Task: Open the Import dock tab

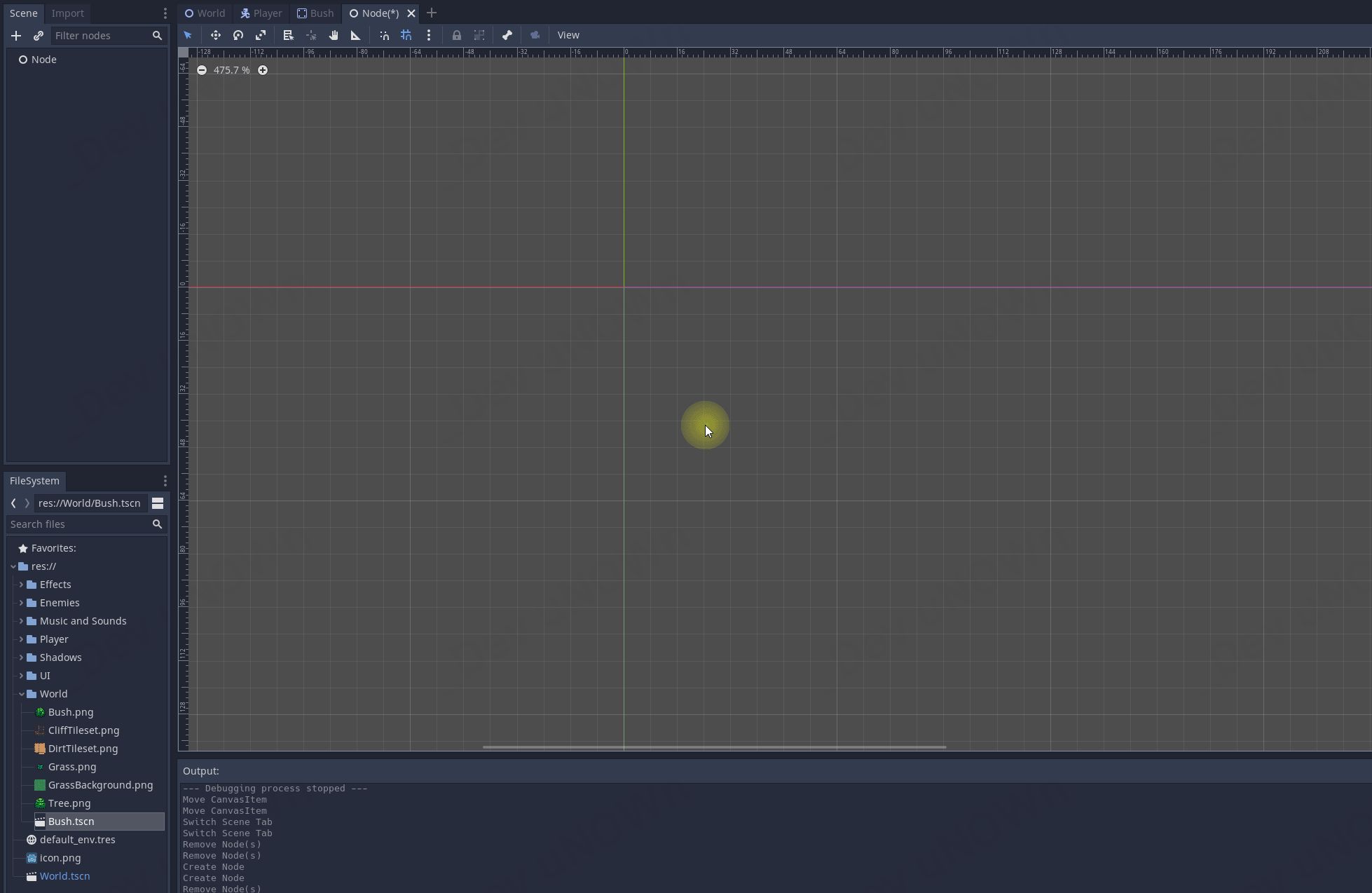Action: [x=67, y=13]
